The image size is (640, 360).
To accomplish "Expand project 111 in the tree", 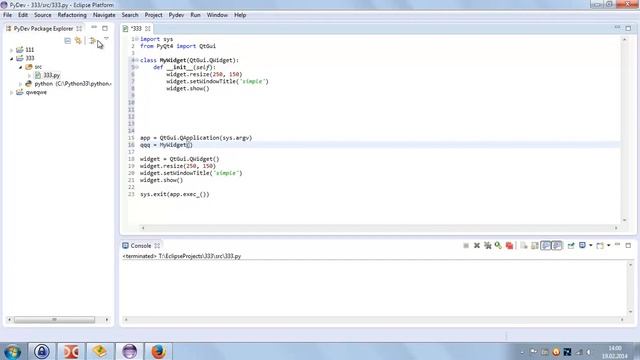I will coord(12,50).
